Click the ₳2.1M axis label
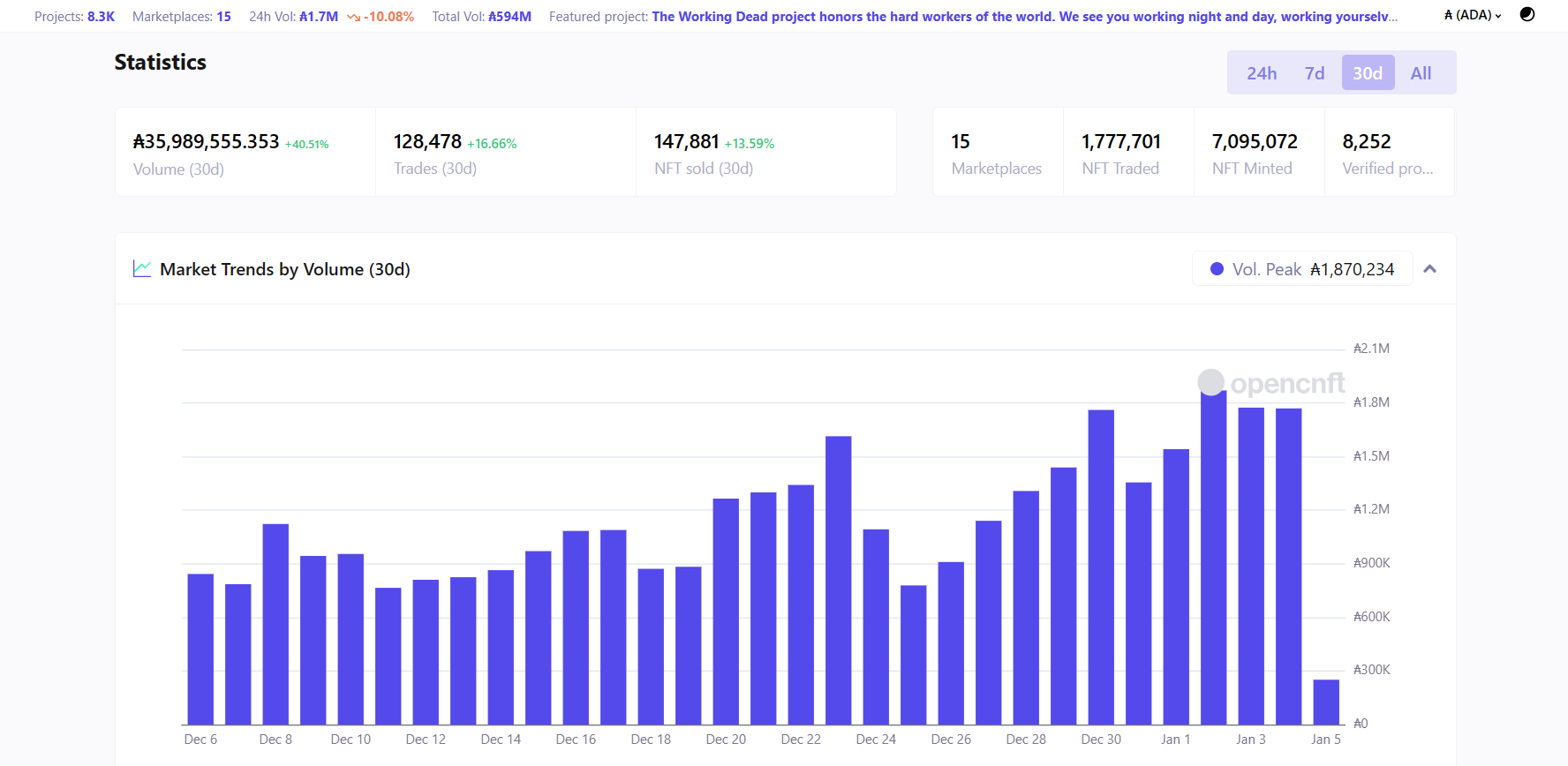The image size is (1568, 766). 1372,349
